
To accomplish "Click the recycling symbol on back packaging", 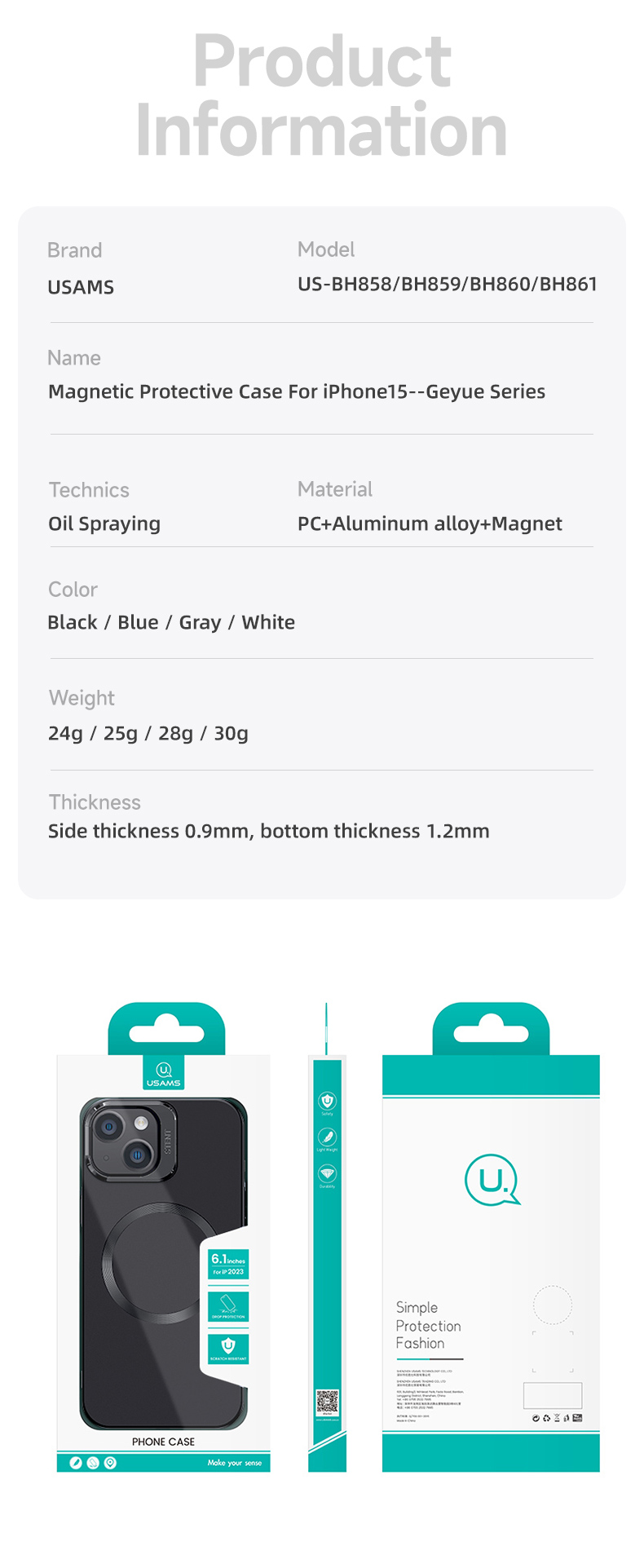I will [546, 1418].
